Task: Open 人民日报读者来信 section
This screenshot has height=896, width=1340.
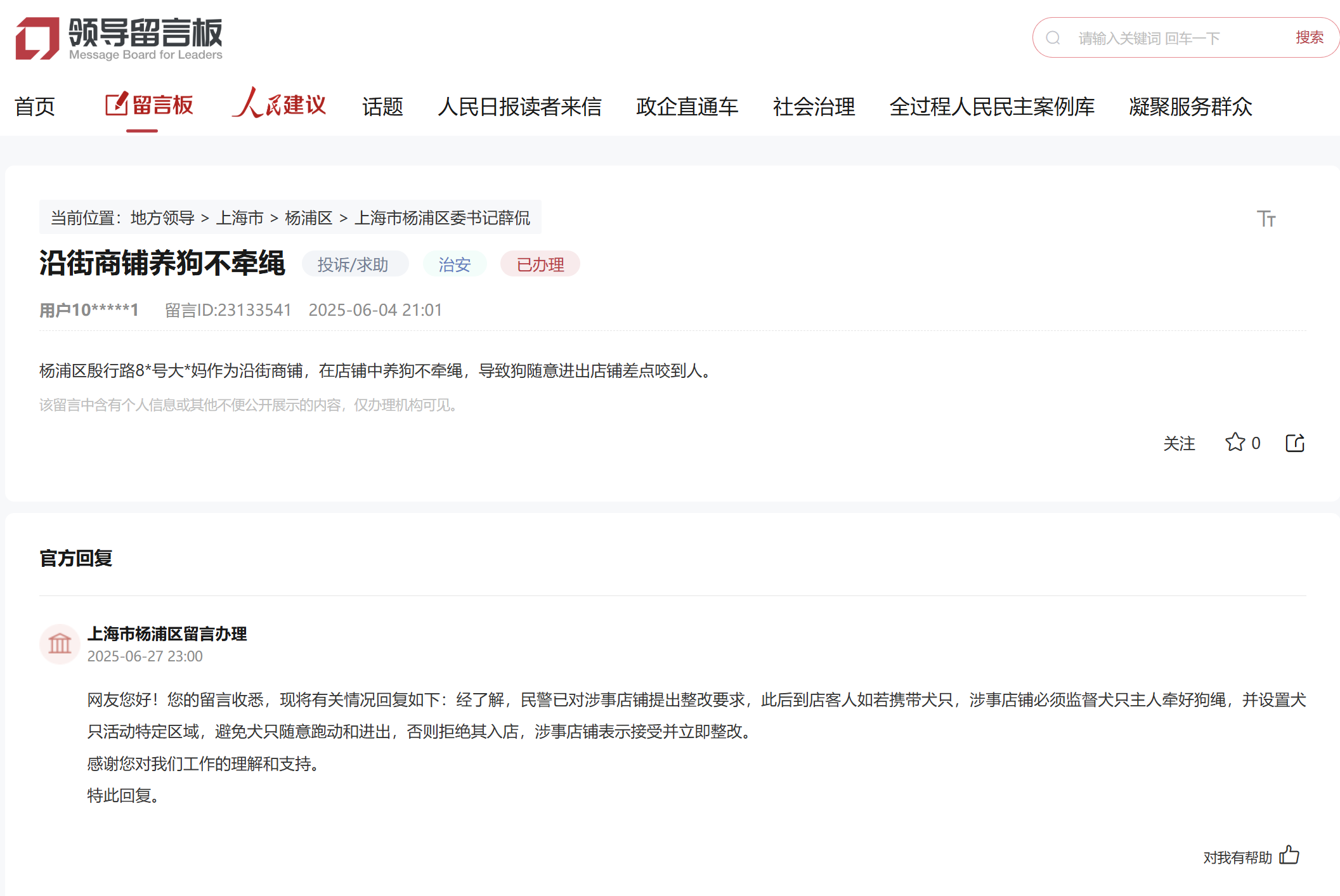Action: pyautogui.click(x=519, y=107)
